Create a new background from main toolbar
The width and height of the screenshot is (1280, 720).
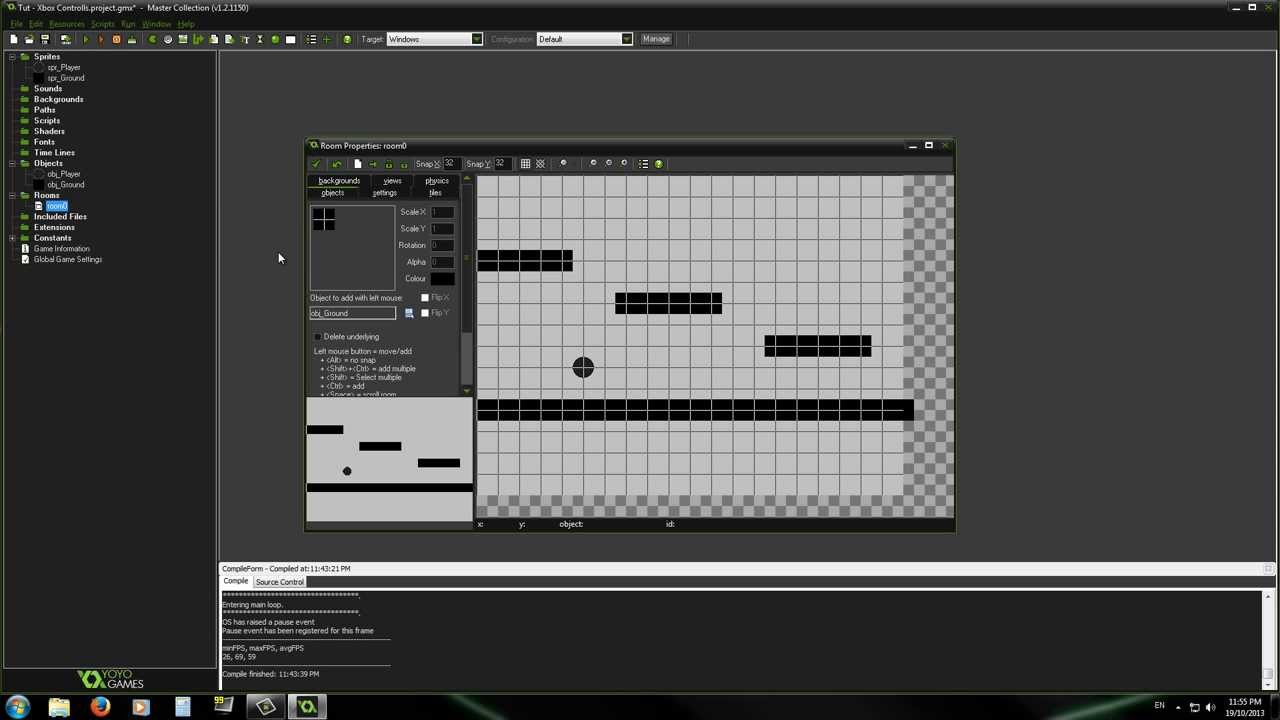point(183,39)
